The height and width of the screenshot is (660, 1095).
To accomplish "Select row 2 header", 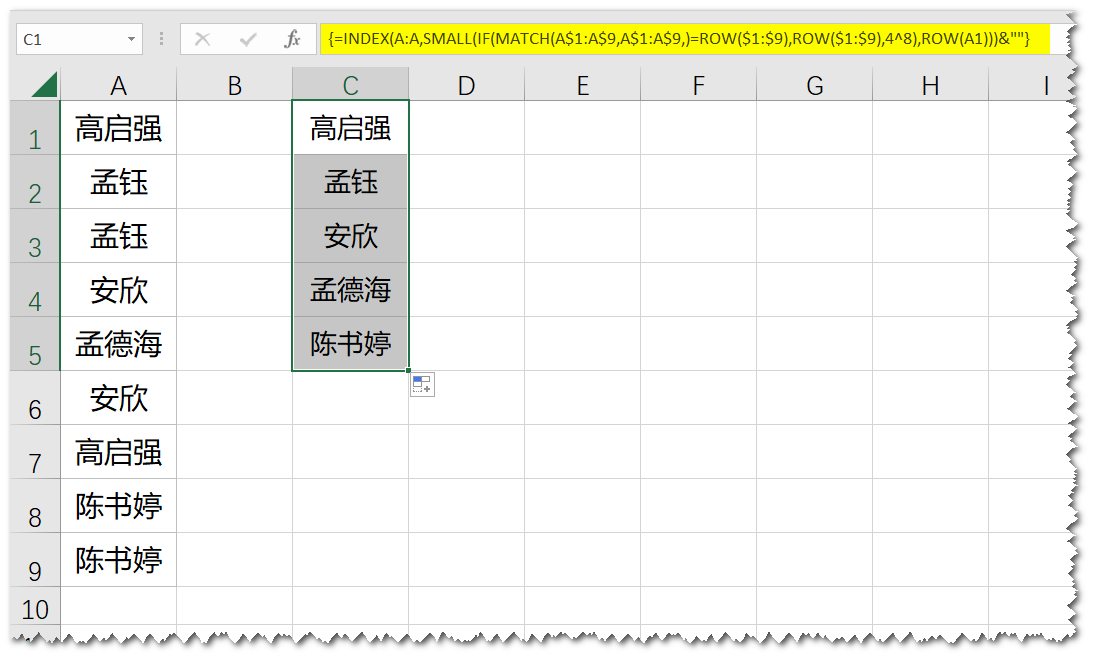I will pyautogui.click(x=35, y=182).
